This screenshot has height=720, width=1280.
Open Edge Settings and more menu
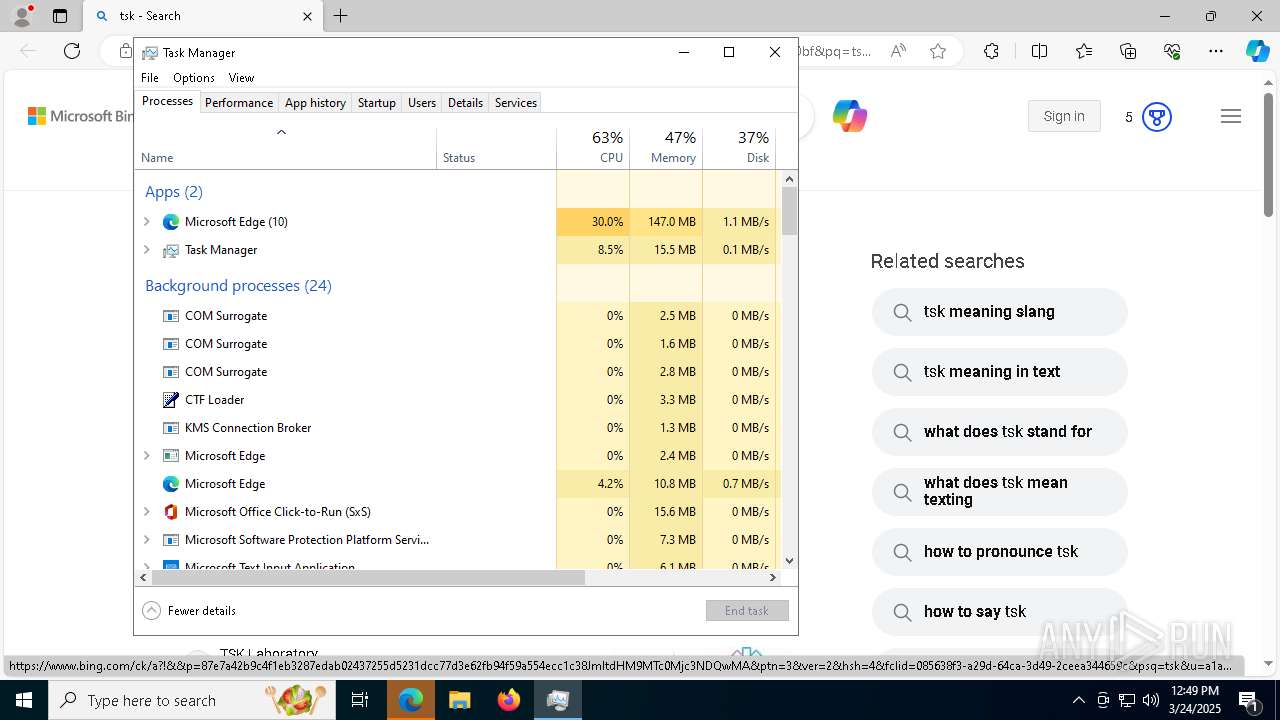click(x=1216, y=51)
